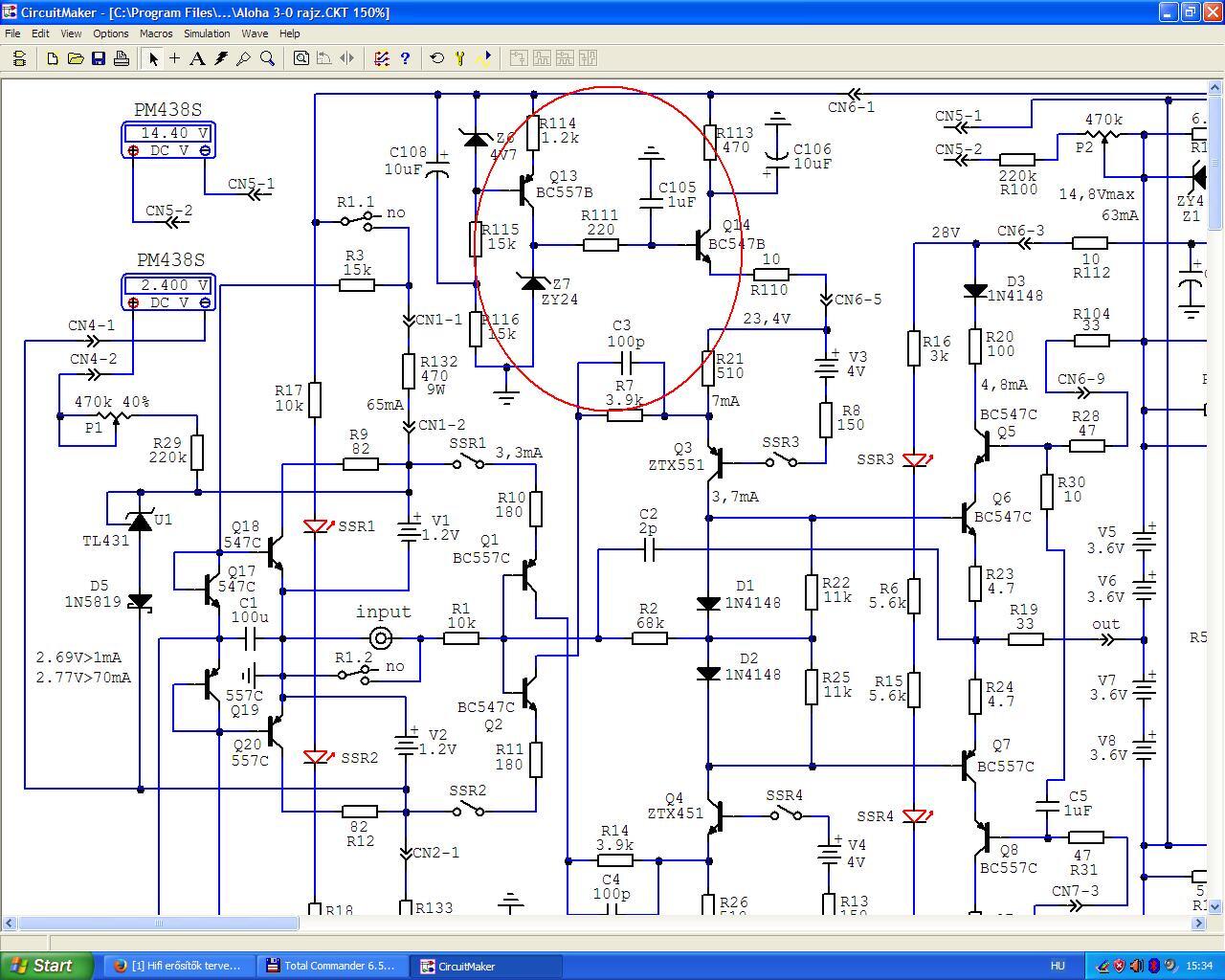Open the Simulation menu
Viewport: 1225px width, 980px height.
(x=207, y=33)
